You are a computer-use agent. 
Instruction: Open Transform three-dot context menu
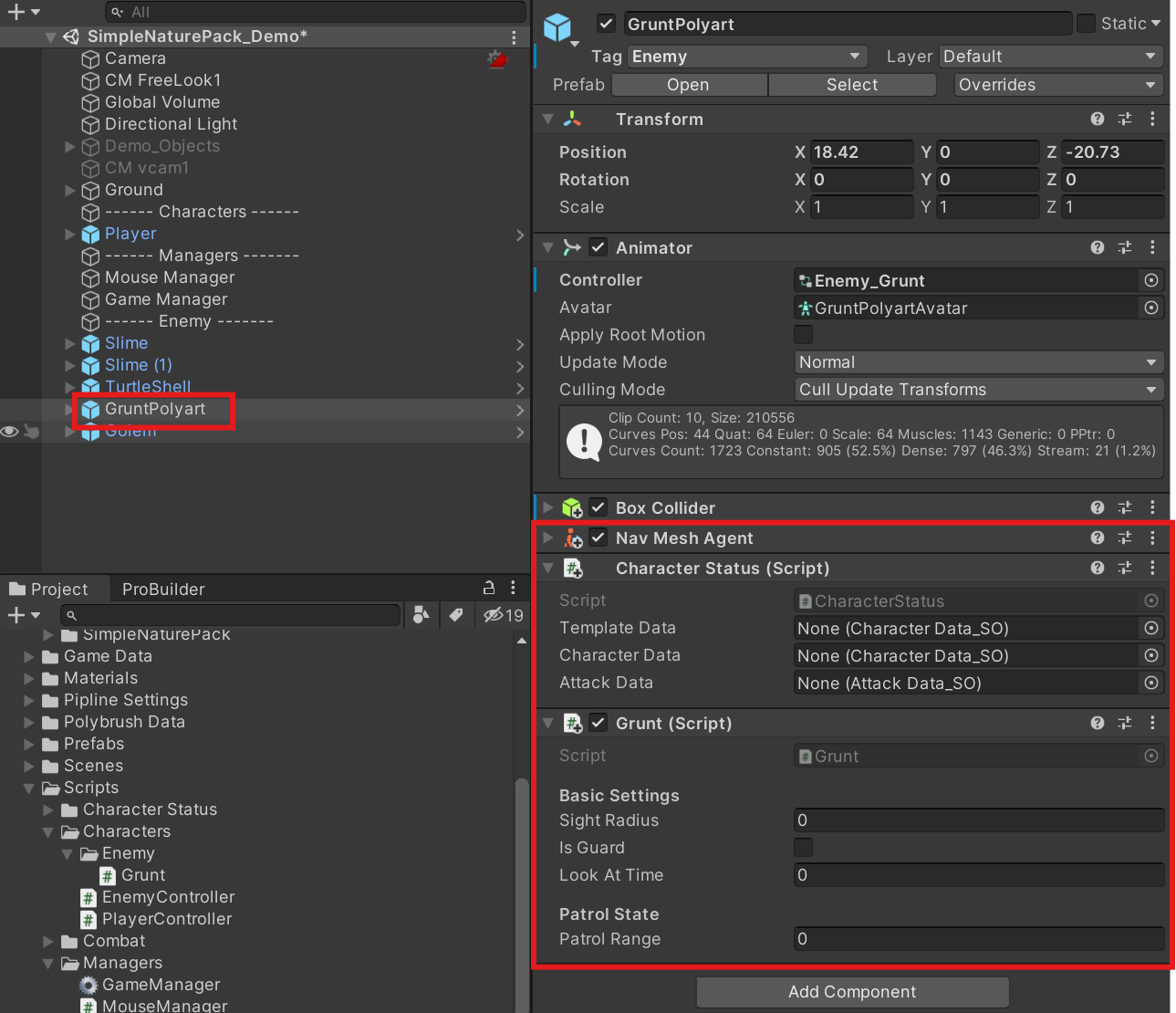1152,120
